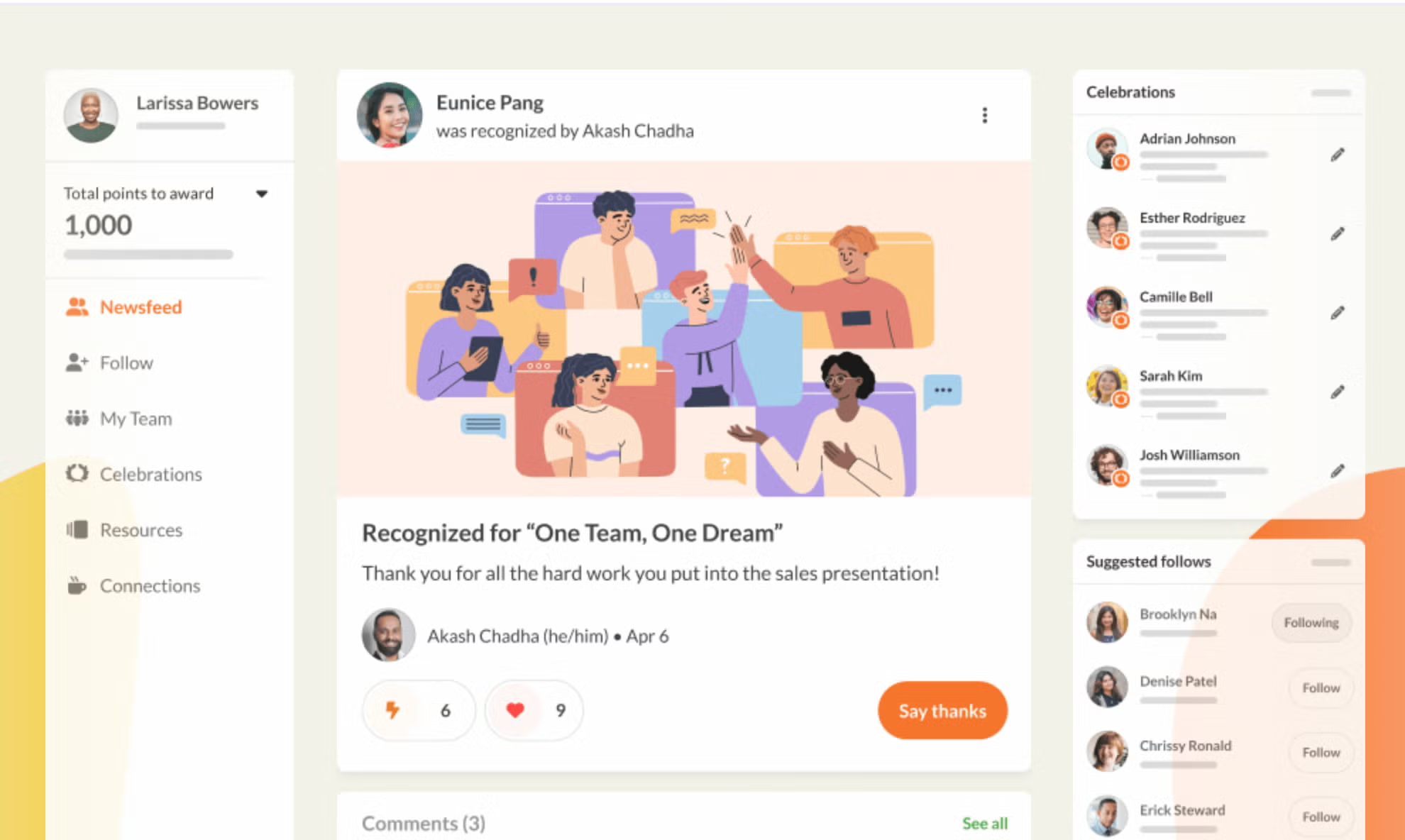Click See all comments link
The height and width of the screenshot is (840, 1405).
pyautogui.click(x=984, y=823)
